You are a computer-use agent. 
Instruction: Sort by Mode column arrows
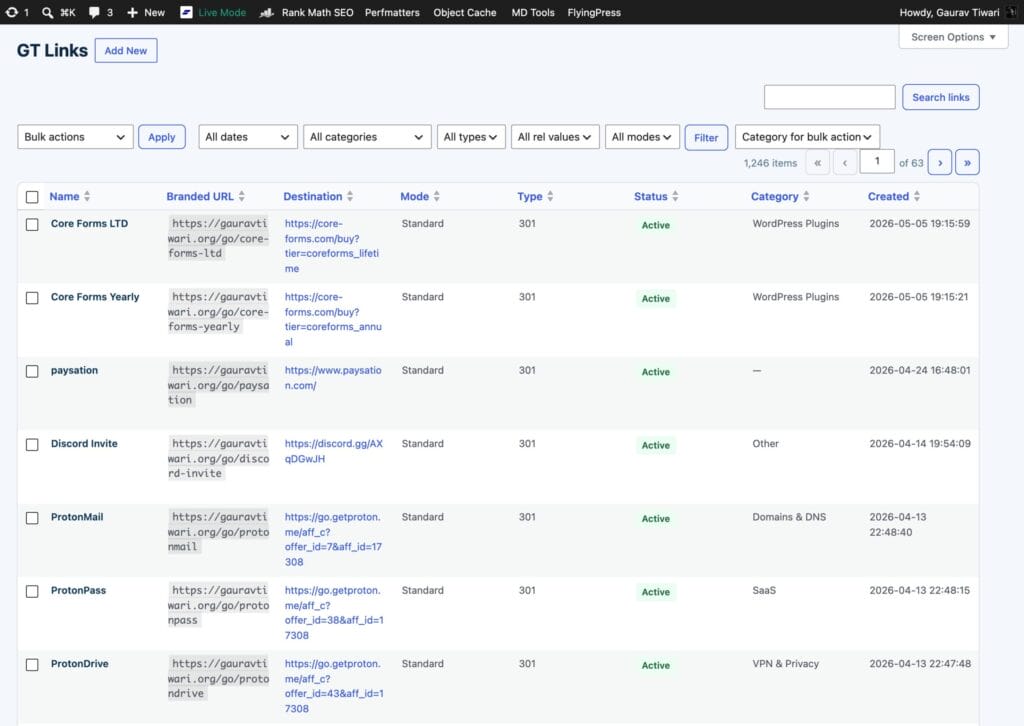point(437,197)
